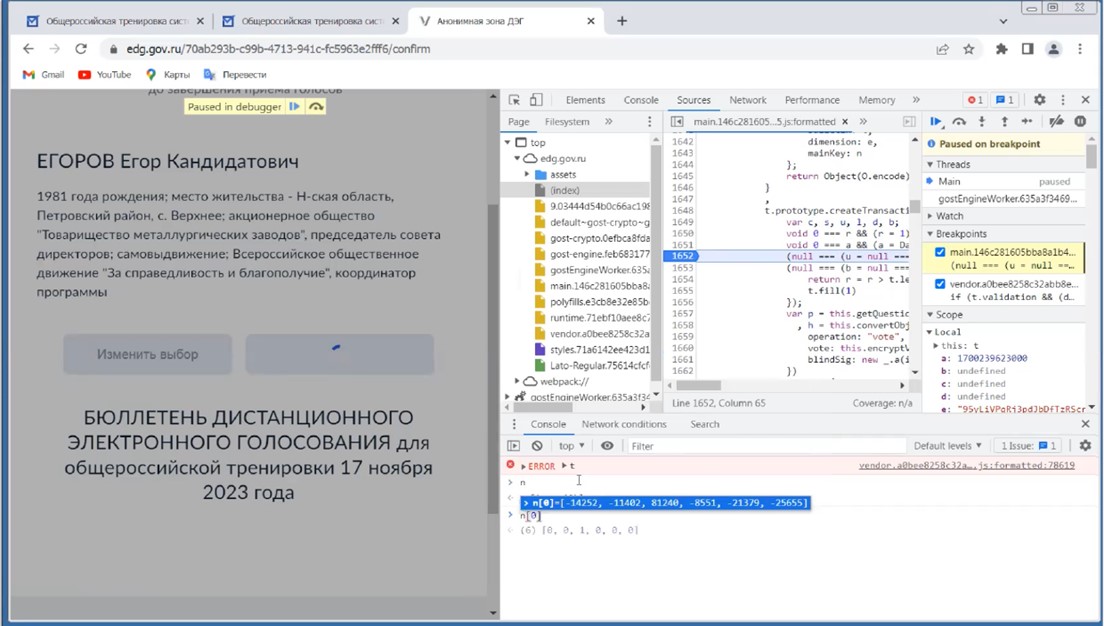This screenshot has height=626, width=1104.
Task: Deactivate breakpoints icon
Action: 1056,122
